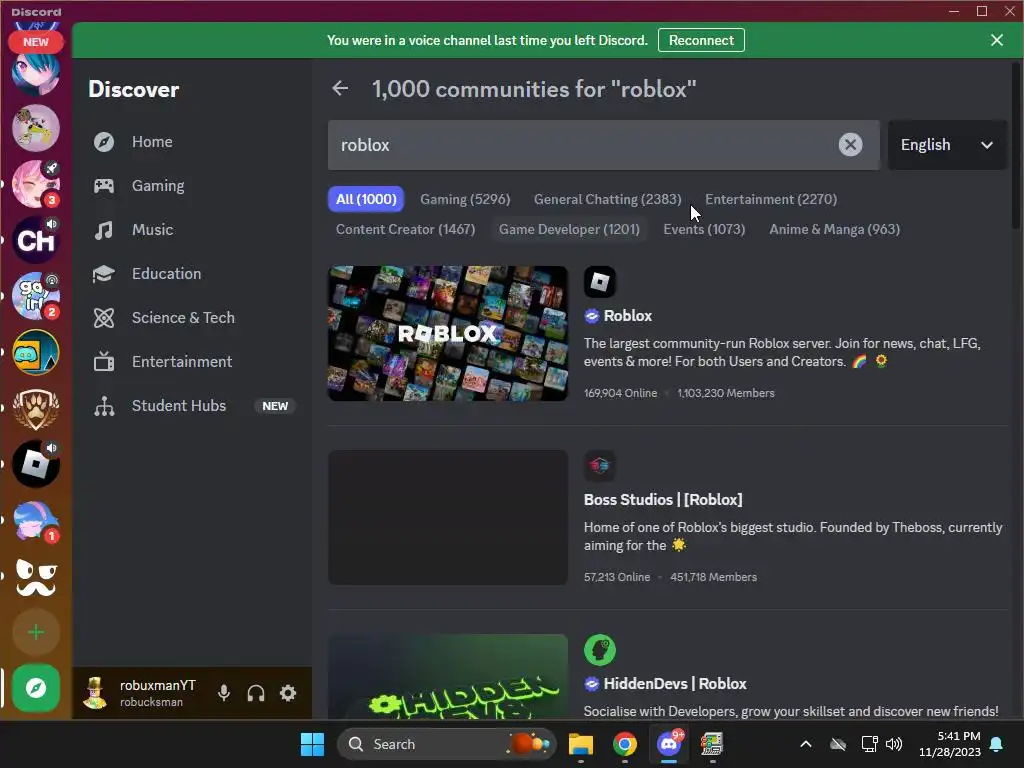The image size is (1024, 768).
Task: Open the CH server icon
Action: 36,240
